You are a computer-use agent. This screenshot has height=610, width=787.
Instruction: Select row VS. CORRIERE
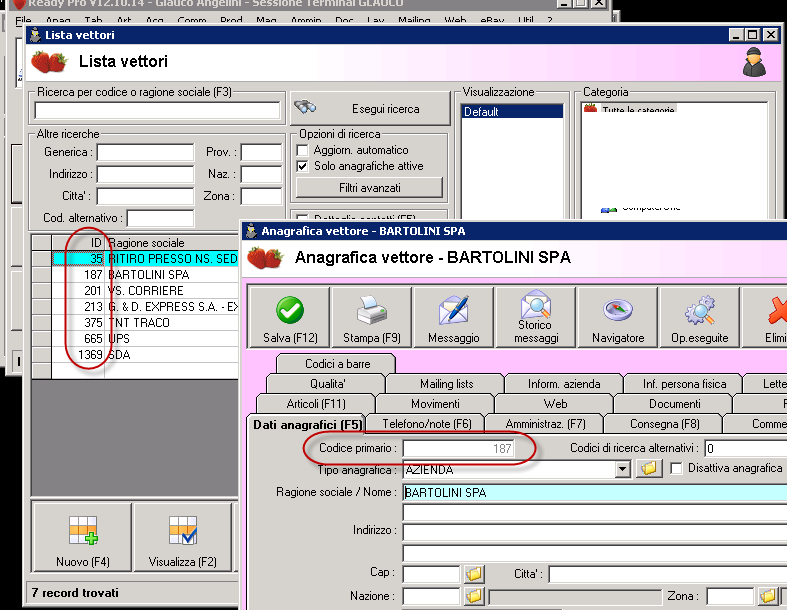[x=136, y=291]
